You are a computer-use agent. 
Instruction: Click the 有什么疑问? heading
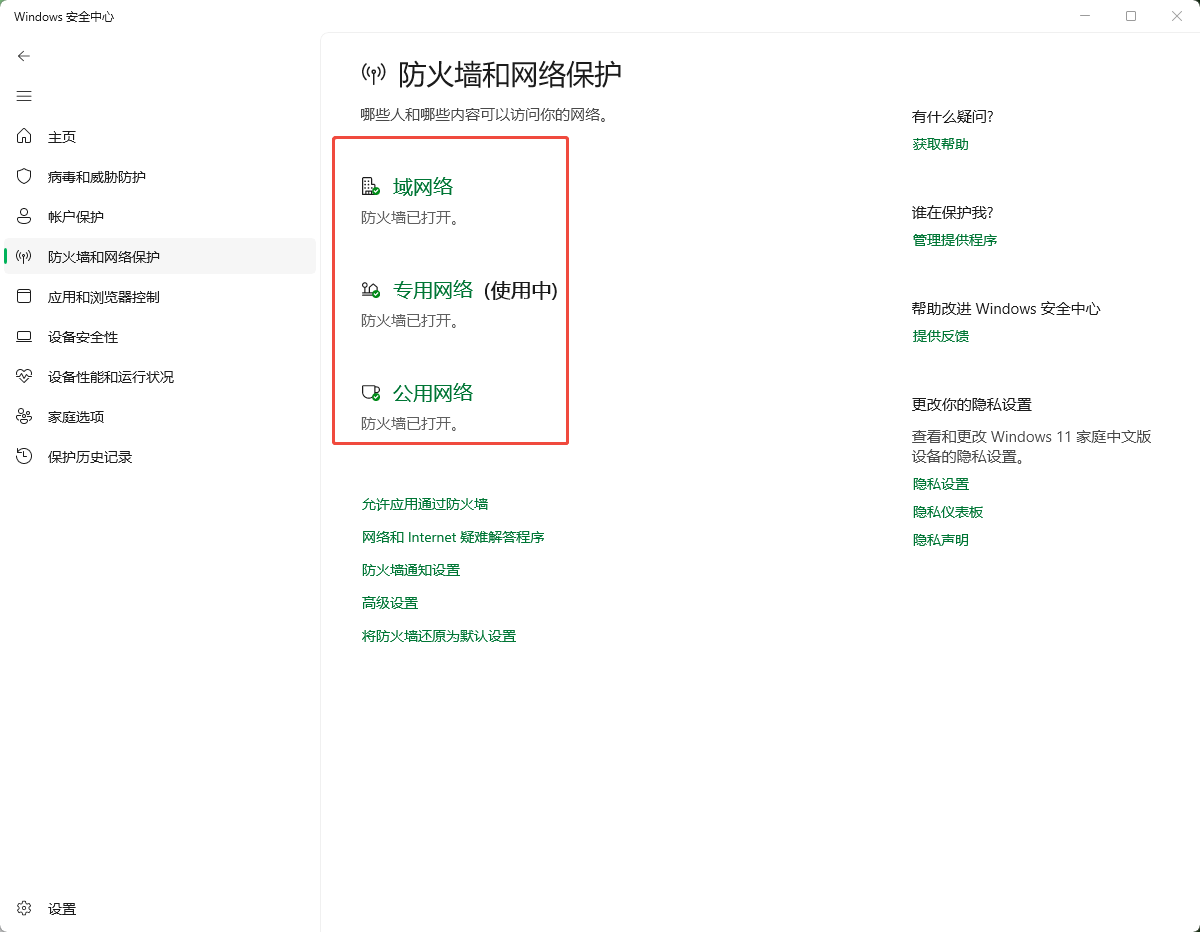coord(953,116)
